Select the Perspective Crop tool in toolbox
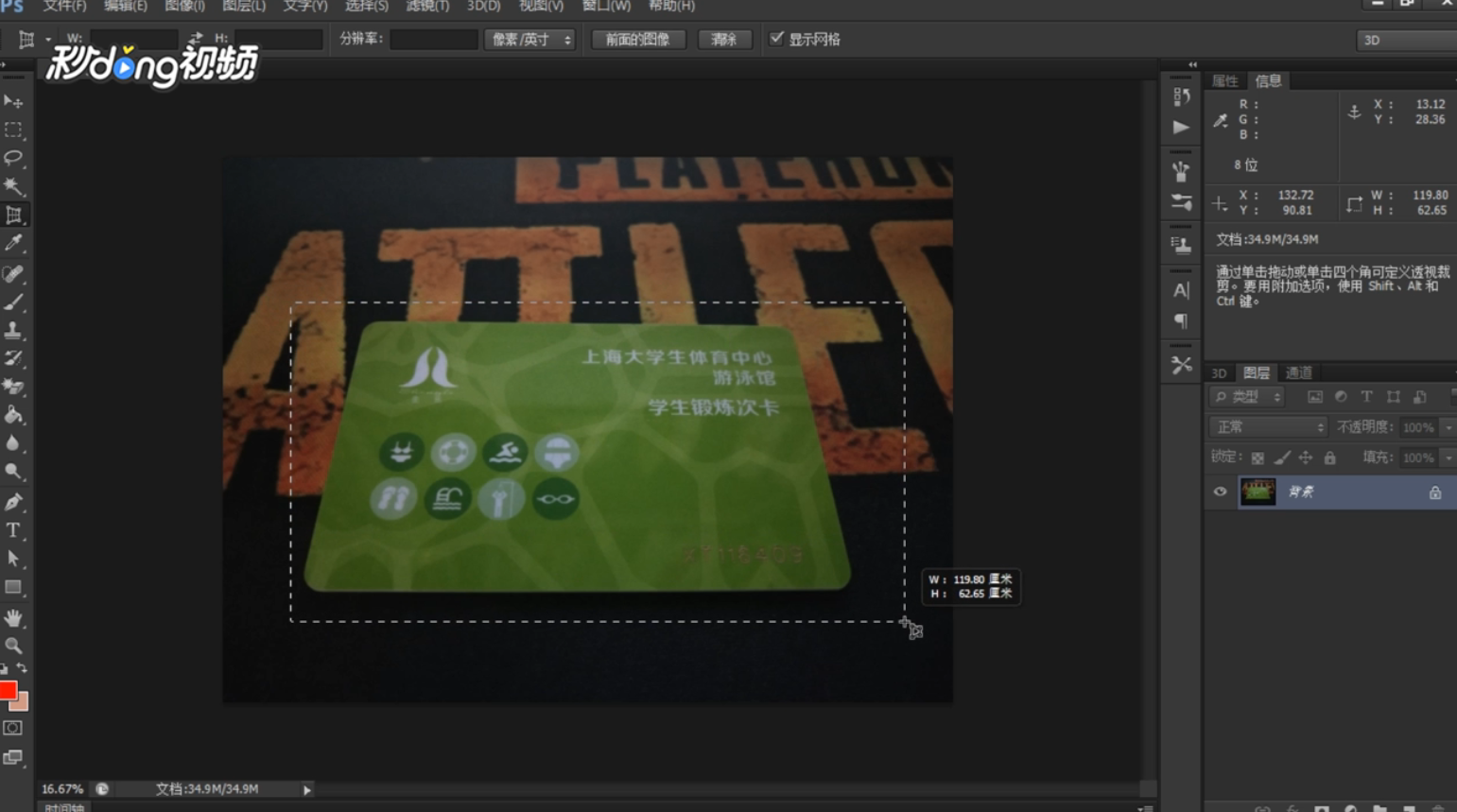 coord(13,216)
